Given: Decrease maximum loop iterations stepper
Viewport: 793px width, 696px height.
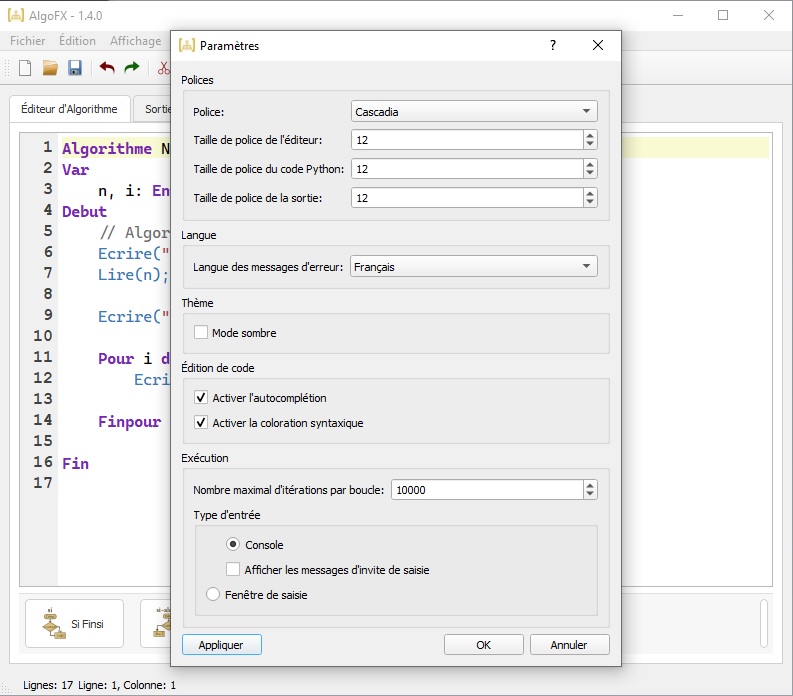Looking at the screenshot, I should (x=590, y=494).
